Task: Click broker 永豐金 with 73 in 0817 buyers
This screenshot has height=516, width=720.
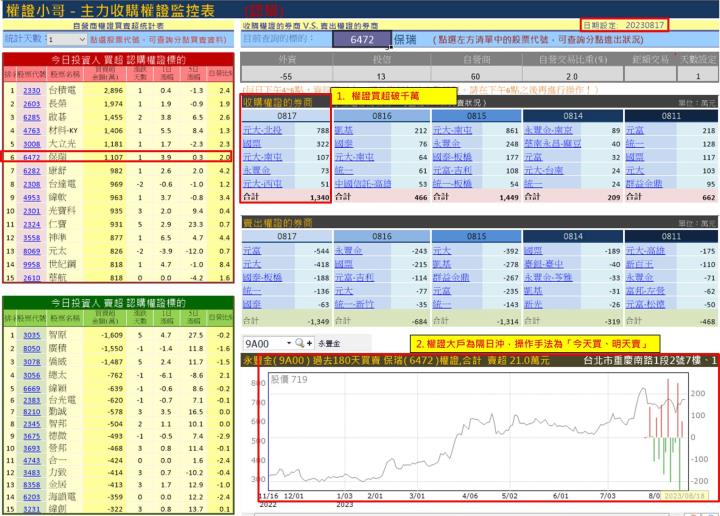Action: point(257,170)
